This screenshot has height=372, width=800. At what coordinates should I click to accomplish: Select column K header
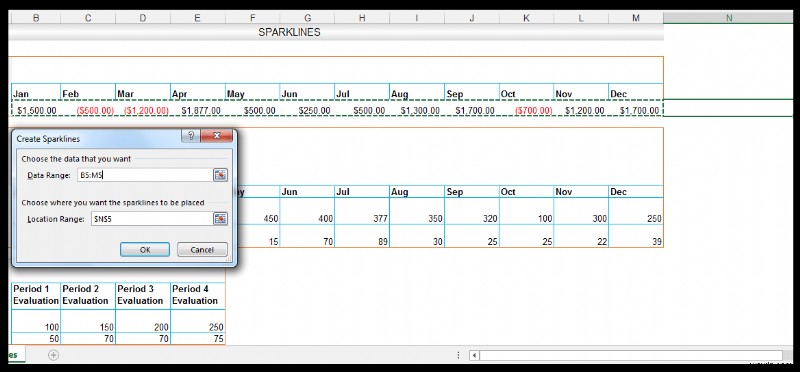point(527,18)
